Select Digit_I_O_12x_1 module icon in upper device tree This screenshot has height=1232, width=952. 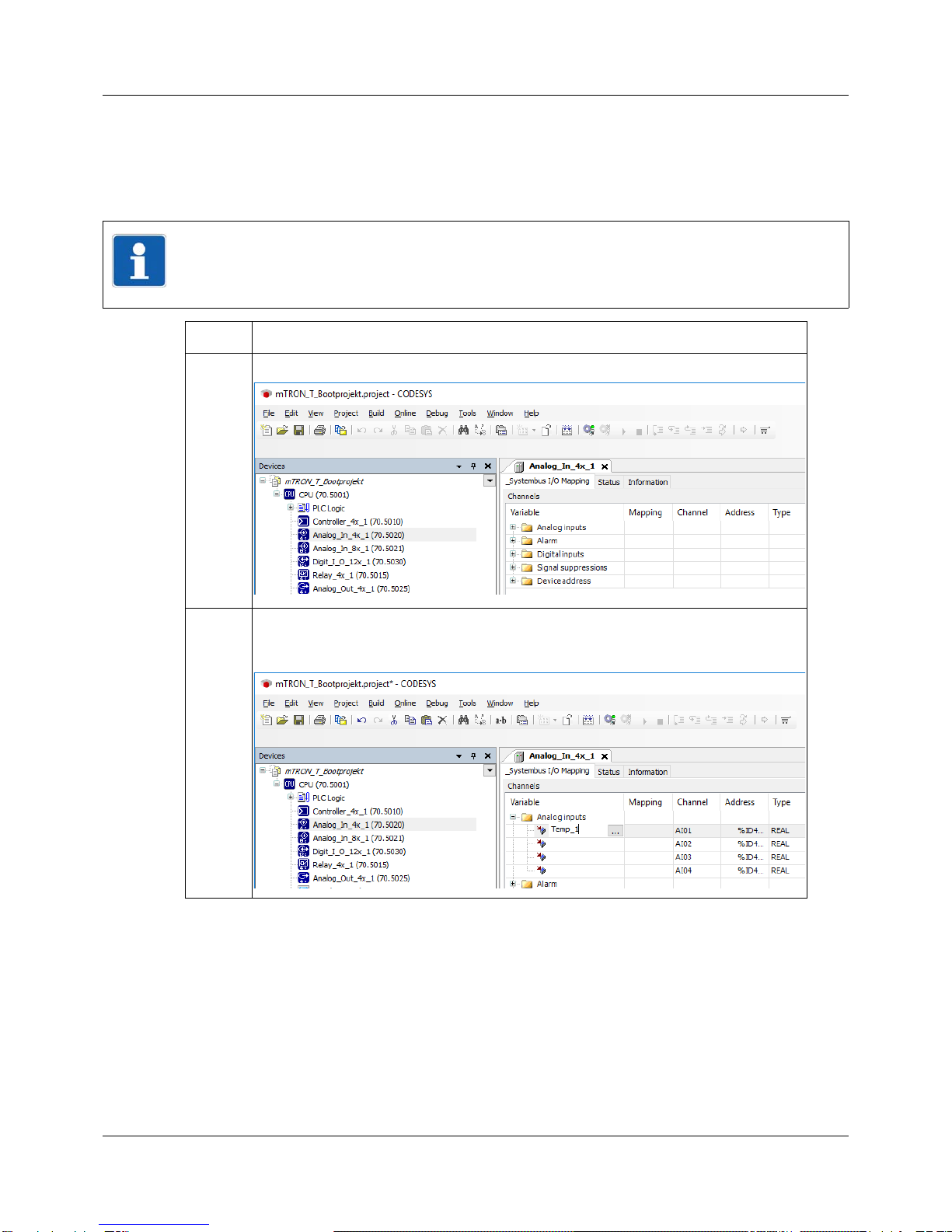(303, 561)
